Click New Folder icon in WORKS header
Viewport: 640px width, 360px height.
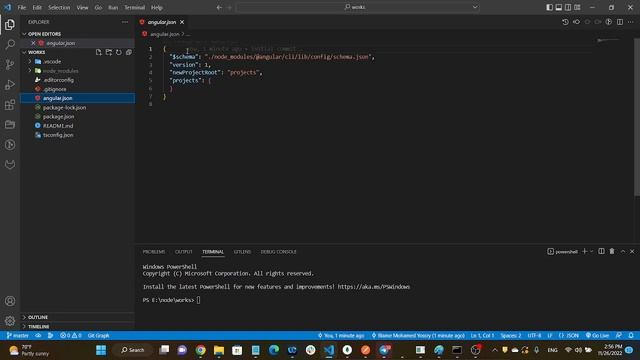pyautogui.click(x=109, y=52)
